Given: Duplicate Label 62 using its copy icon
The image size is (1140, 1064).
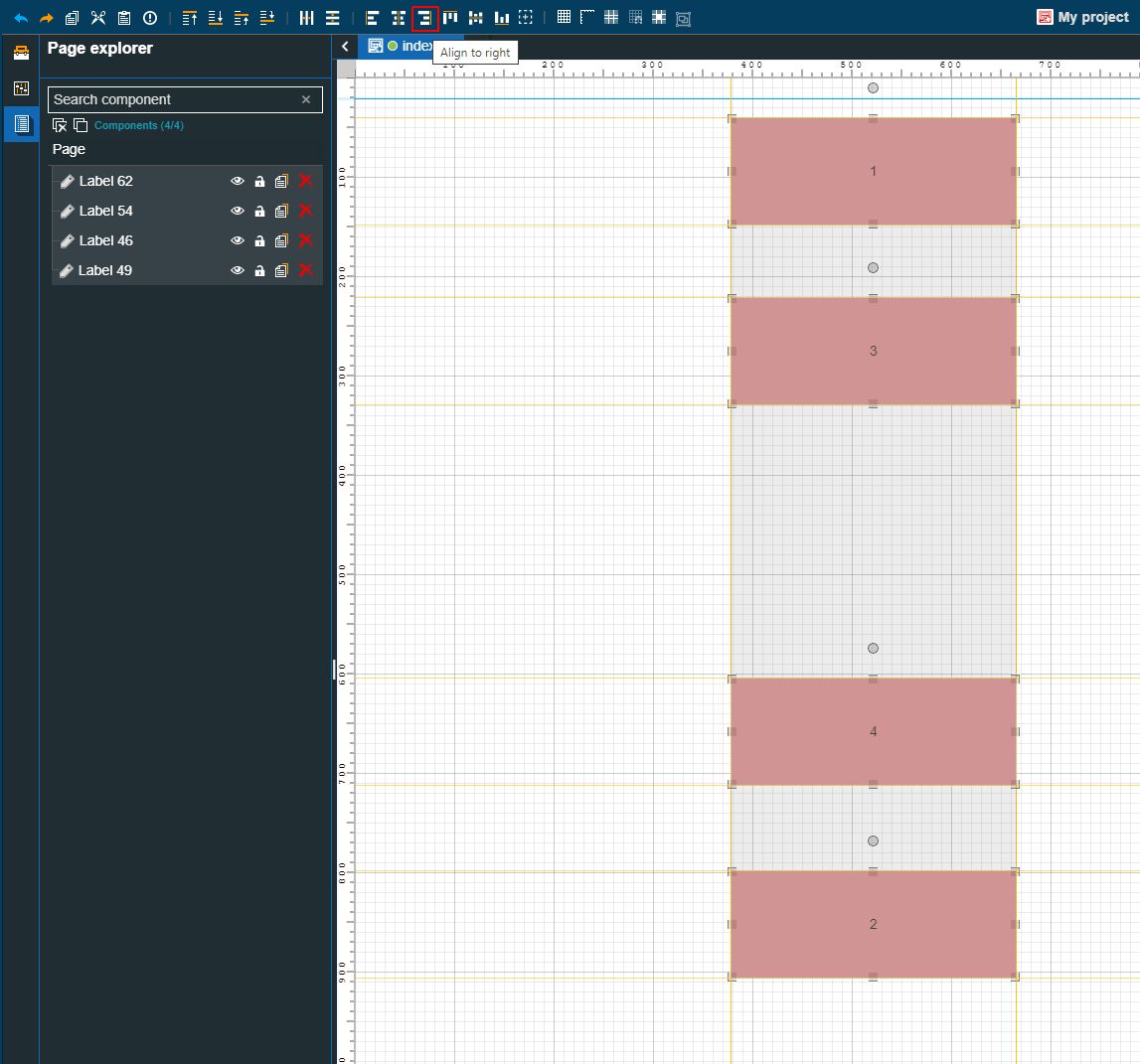Looking at the screenshot, I should pyautogui.click(x=281, y=181).
